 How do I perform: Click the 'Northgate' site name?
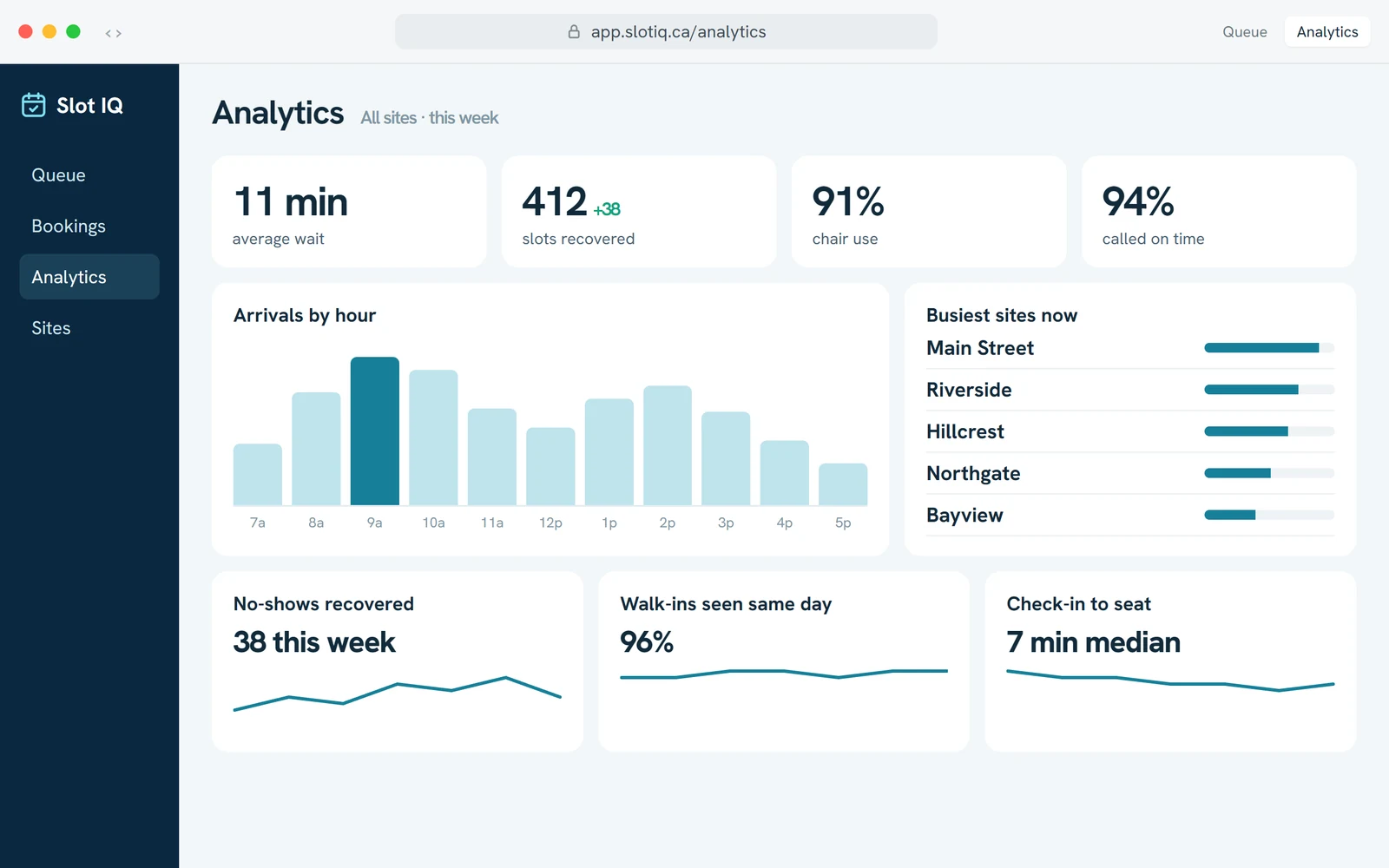coord(973,473)
